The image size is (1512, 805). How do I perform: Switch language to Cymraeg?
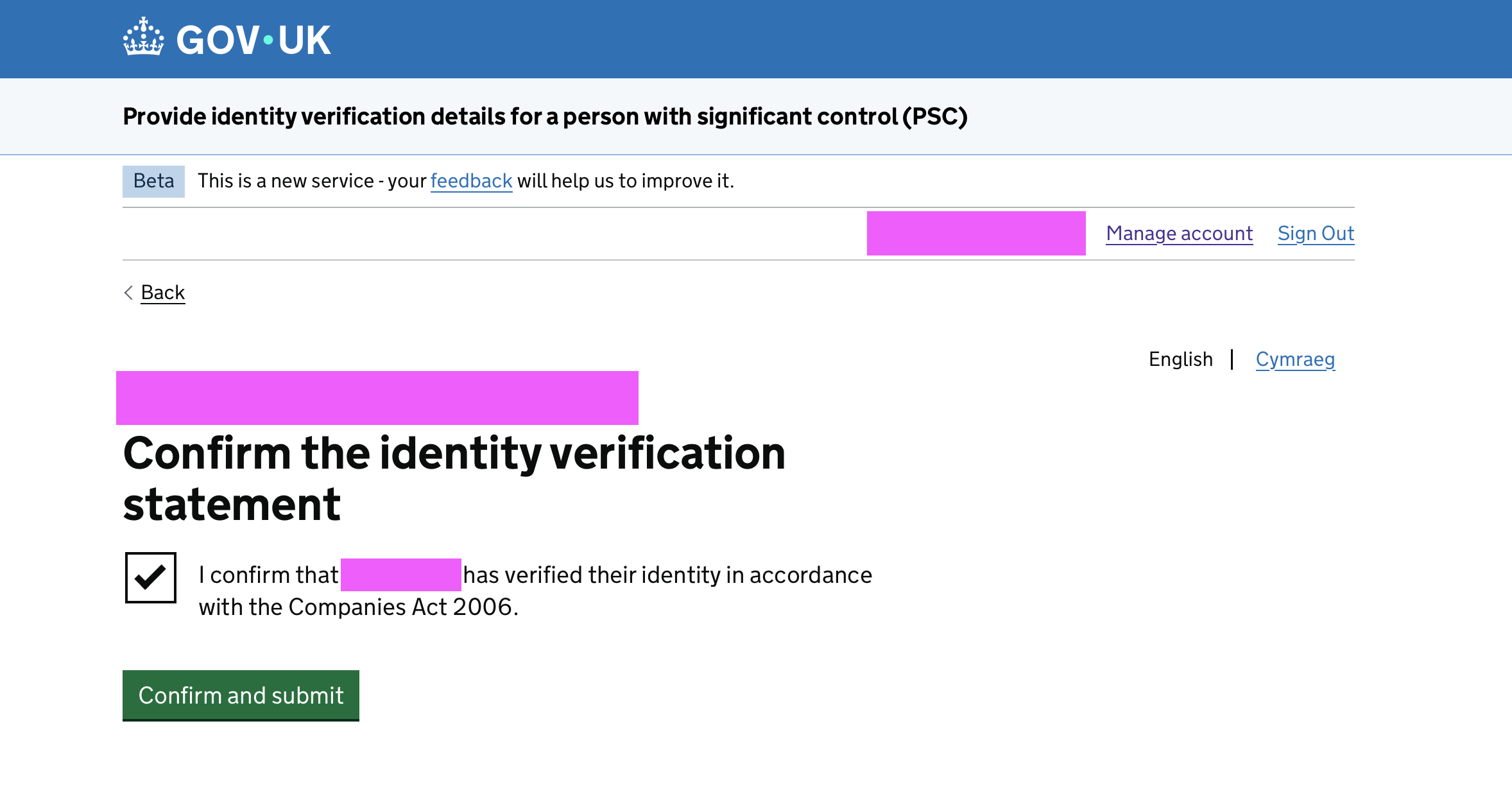point(1295,359)
